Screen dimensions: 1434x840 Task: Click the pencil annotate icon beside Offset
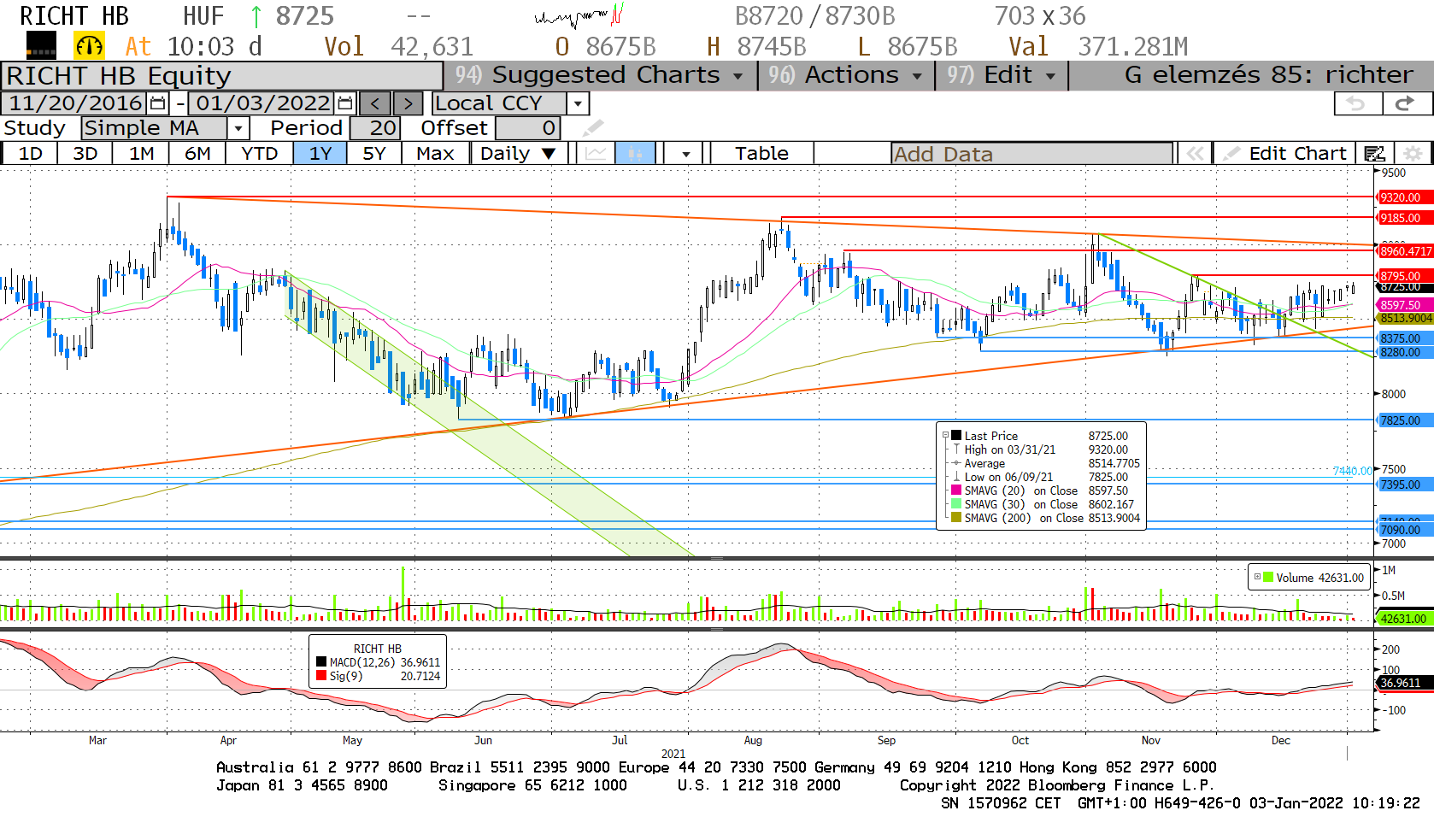593,128
